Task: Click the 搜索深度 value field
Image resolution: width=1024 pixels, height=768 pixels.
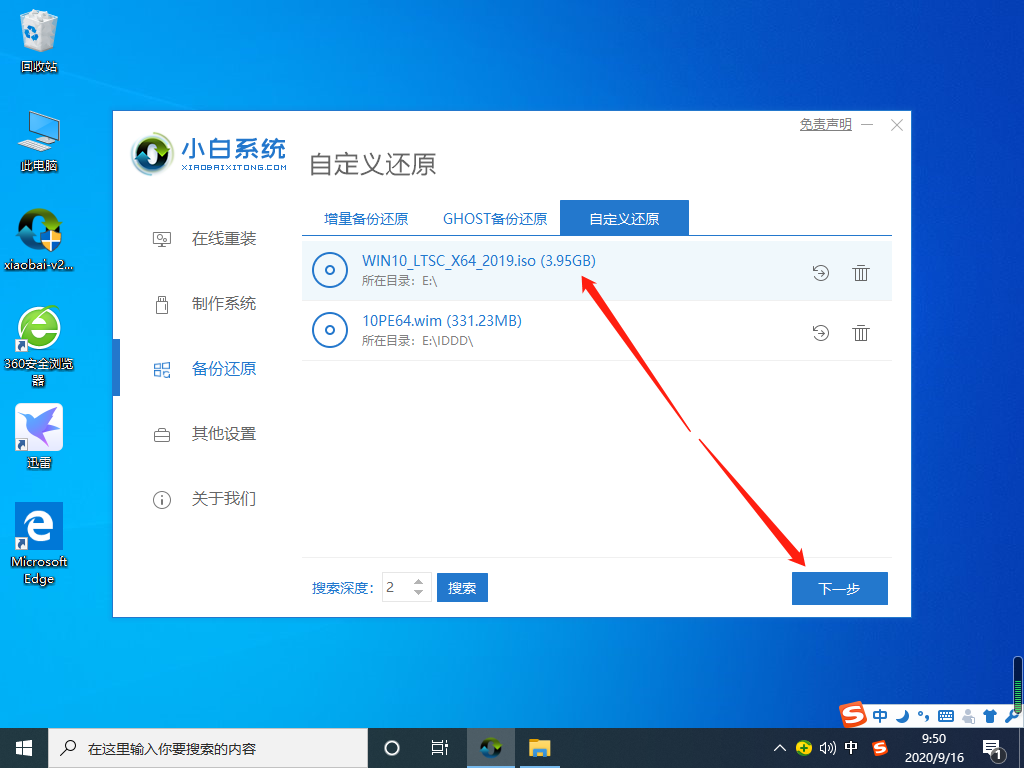Action: 397,588
